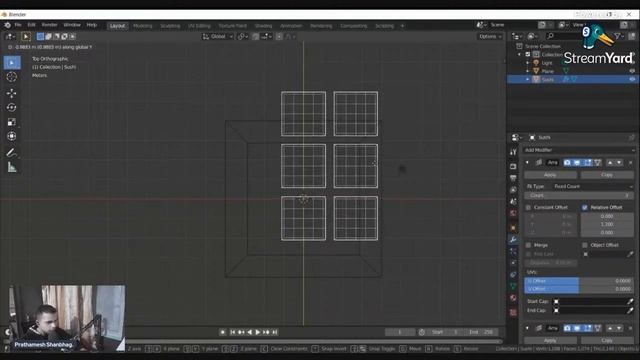Click the orange-outlined mode button in viewport header

[x=26, y=37]
